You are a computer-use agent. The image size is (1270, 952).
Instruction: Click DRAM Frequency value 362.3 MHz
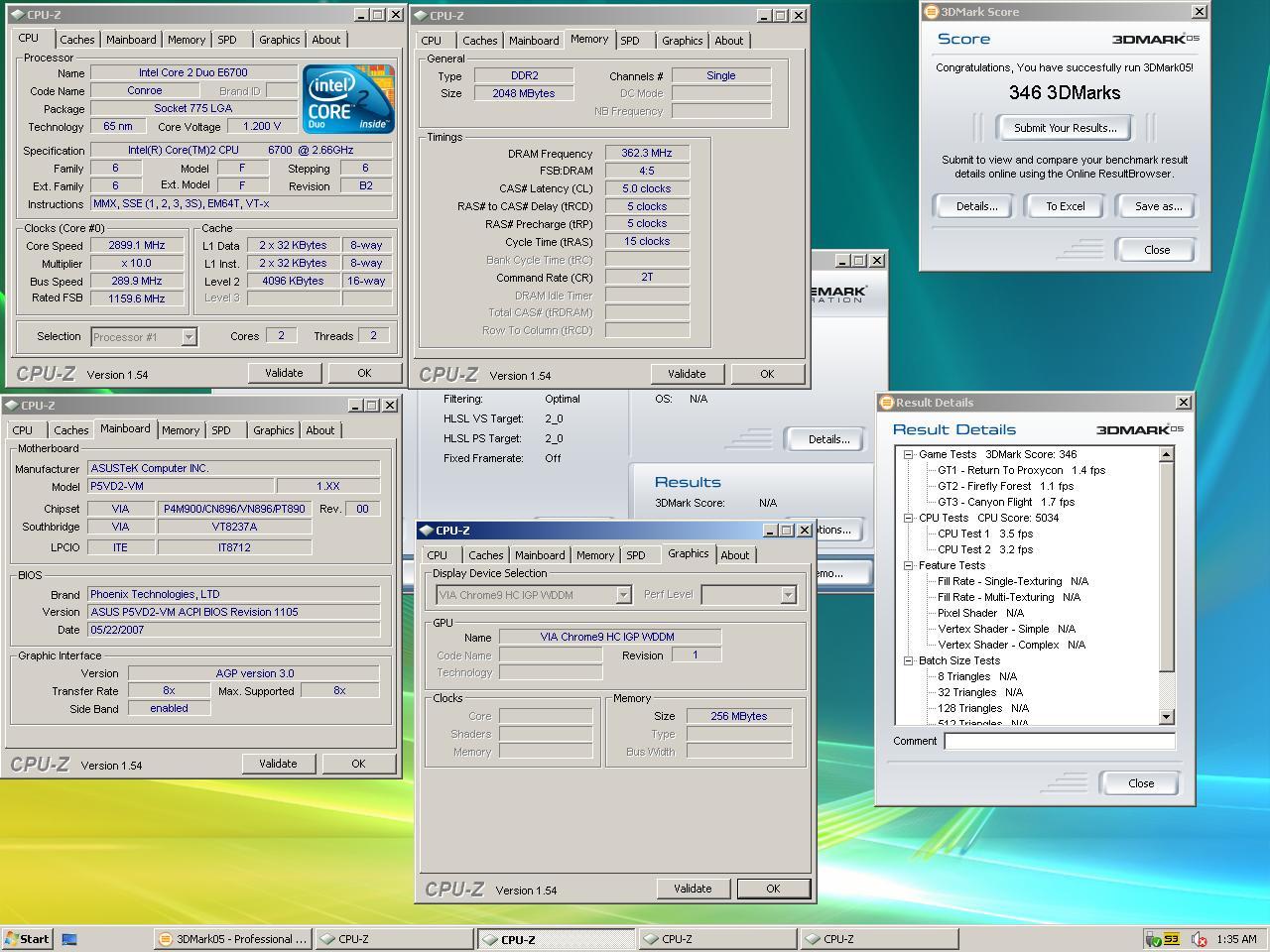pyautogui.click(x=647, y=153)
